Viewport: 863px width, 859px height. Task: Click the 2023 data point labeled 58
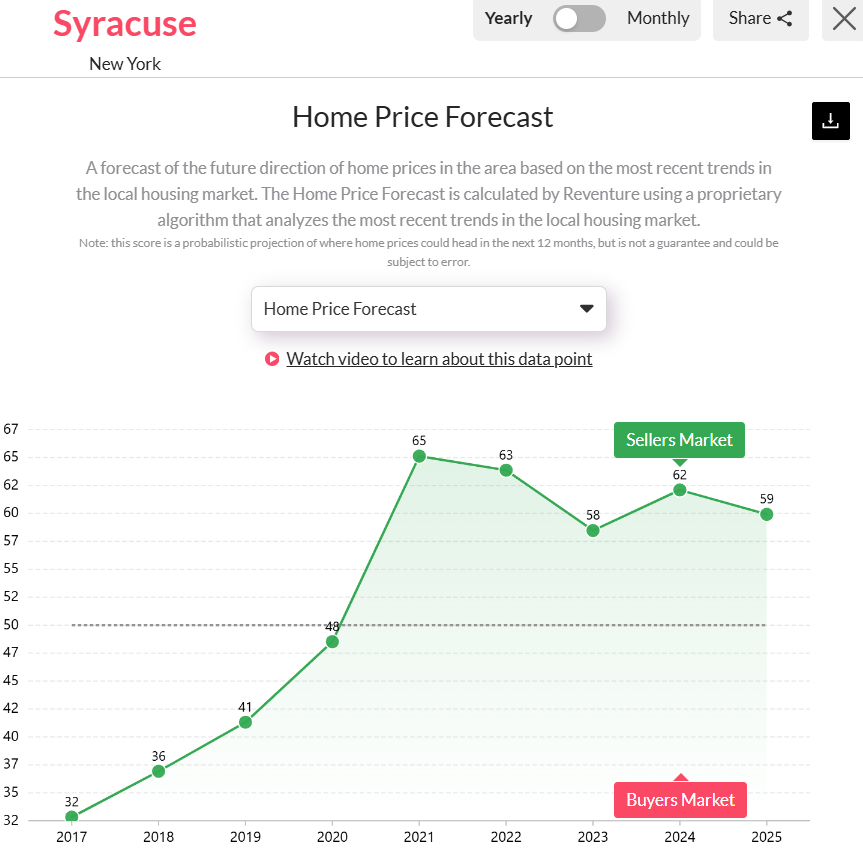coord(592,530)
